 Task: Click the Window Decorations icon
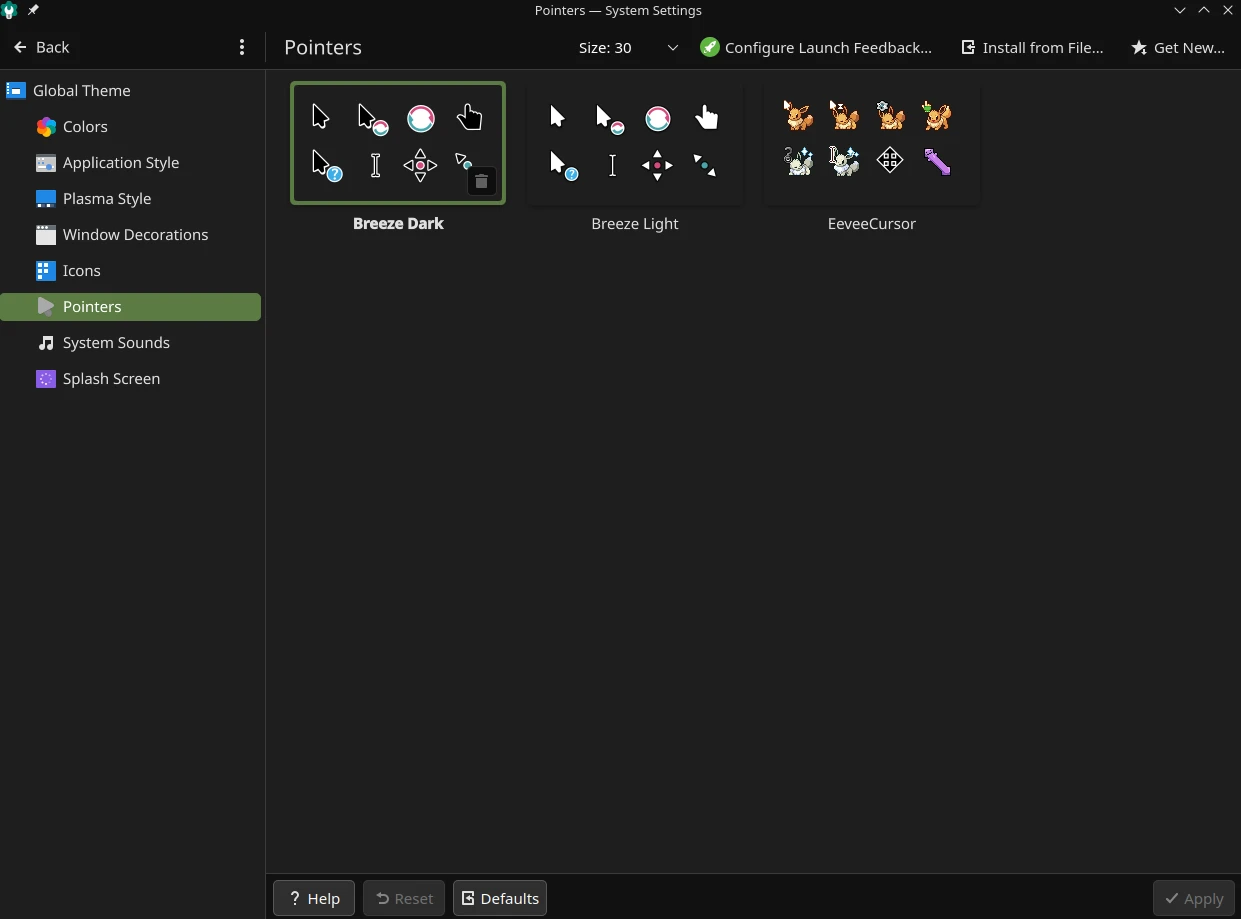[x=46, y=235]
